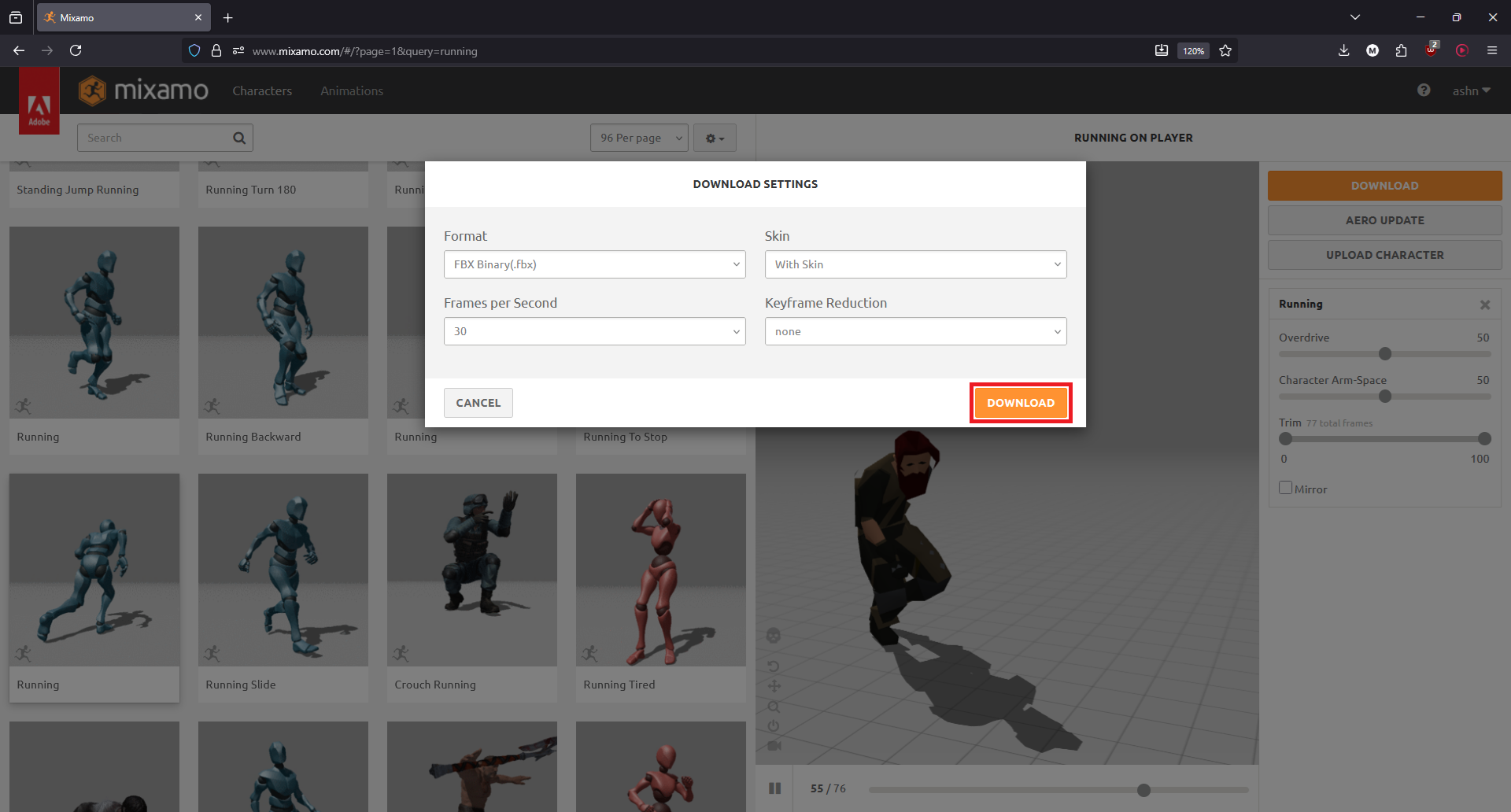The image size is (1511, 812).
Task: Open the Frames per Second dropdown
Action: tap(594, 331)
